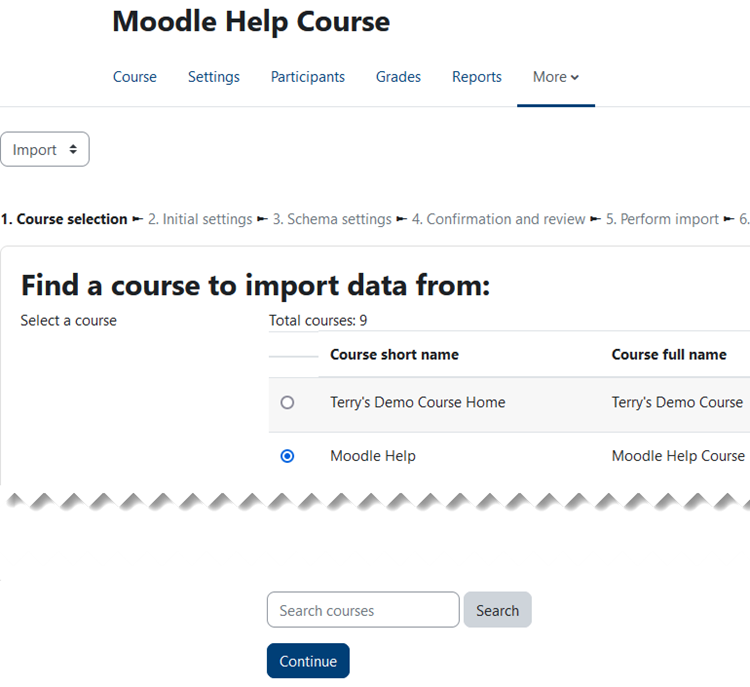Open the Reports tab
The image size is (750, 687).
point(476,77)
